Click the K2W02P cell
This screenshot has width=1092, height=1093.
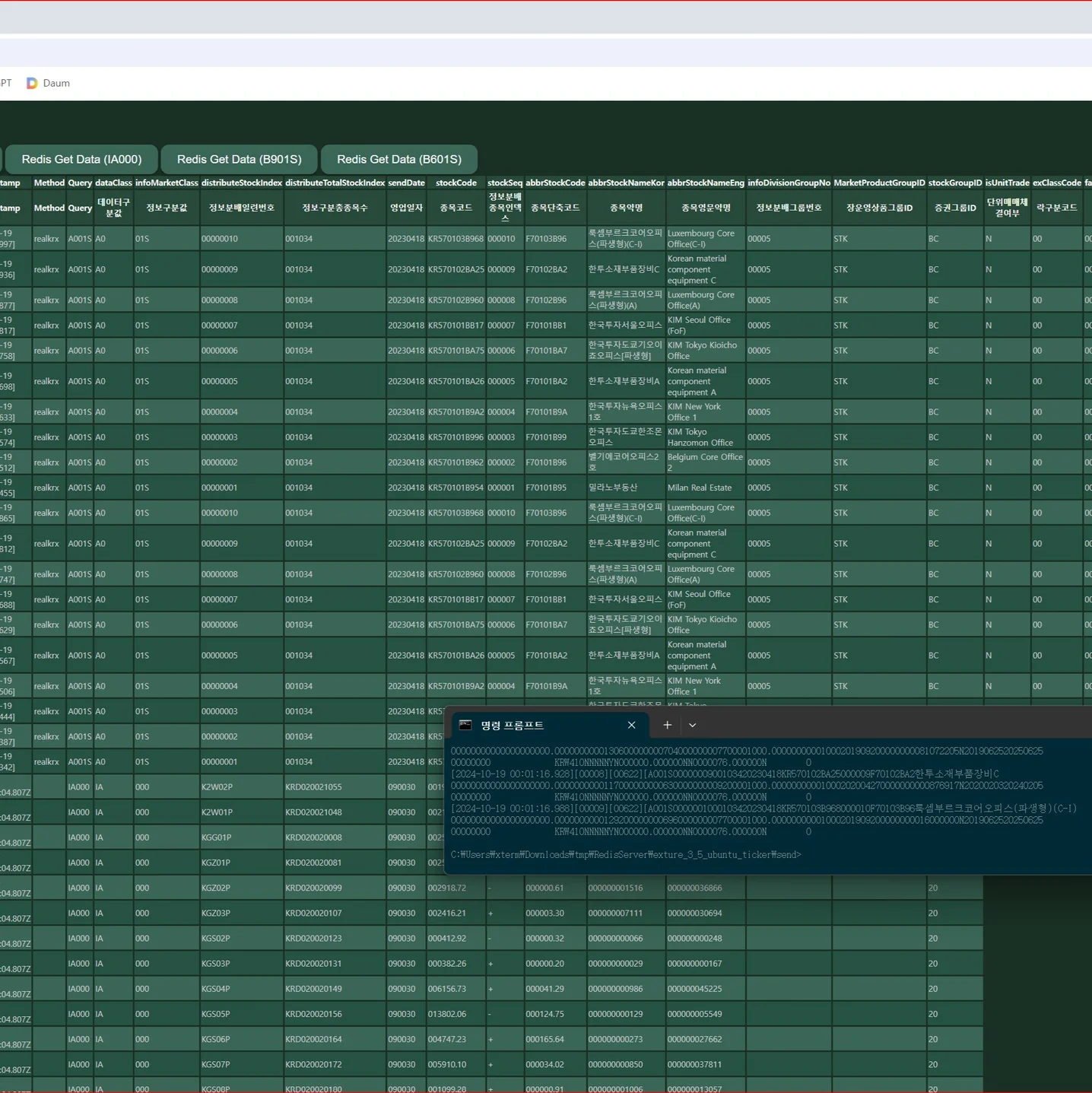pos(242,787)
